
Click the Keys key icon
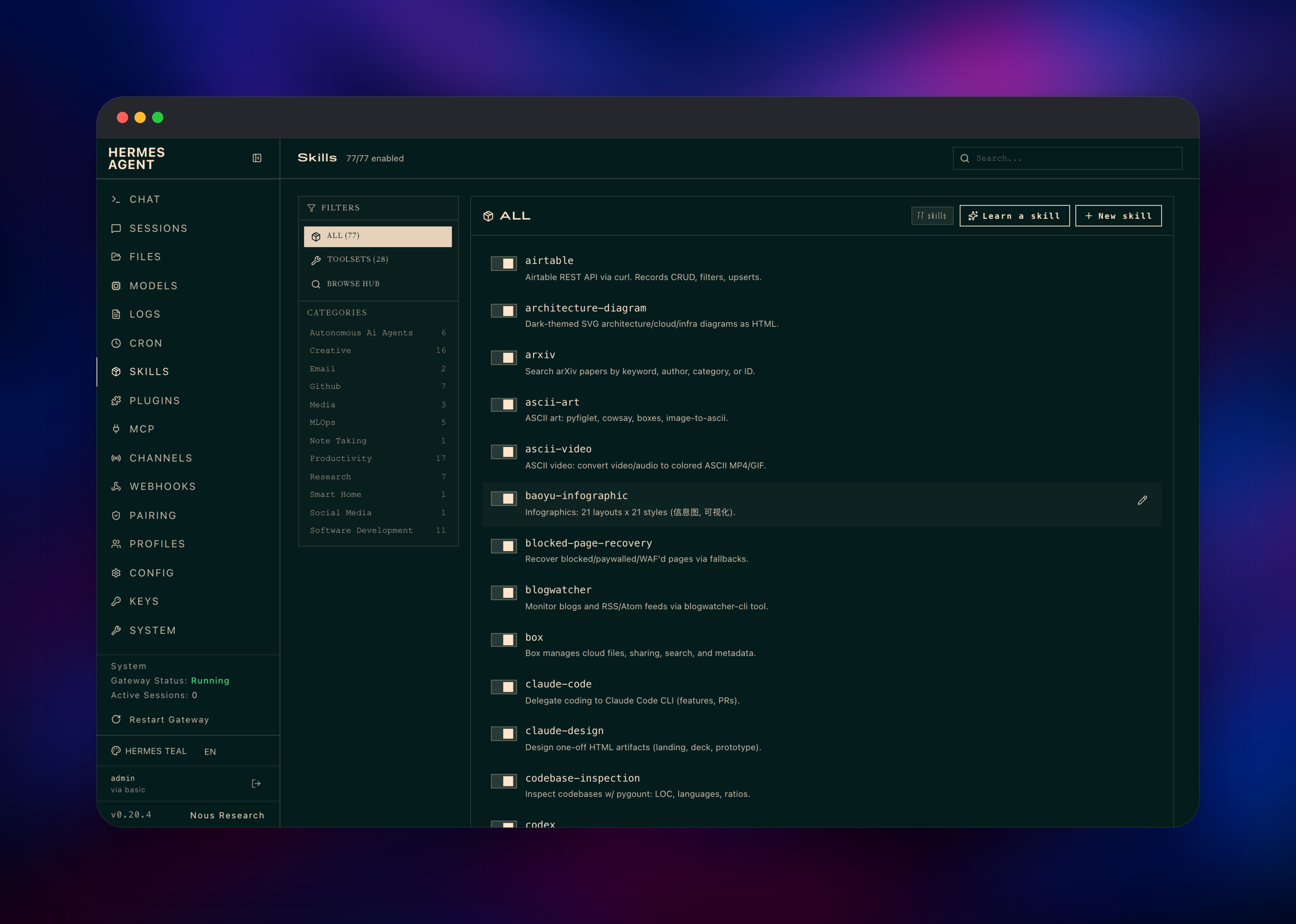[x=116, y=601]
